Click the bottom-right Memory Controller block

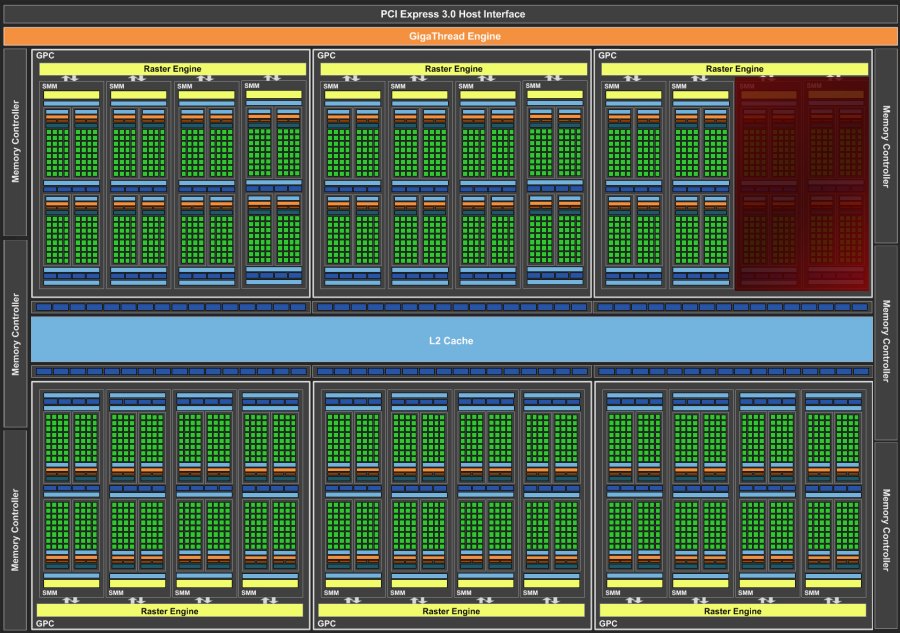click(x=886, y=529)
